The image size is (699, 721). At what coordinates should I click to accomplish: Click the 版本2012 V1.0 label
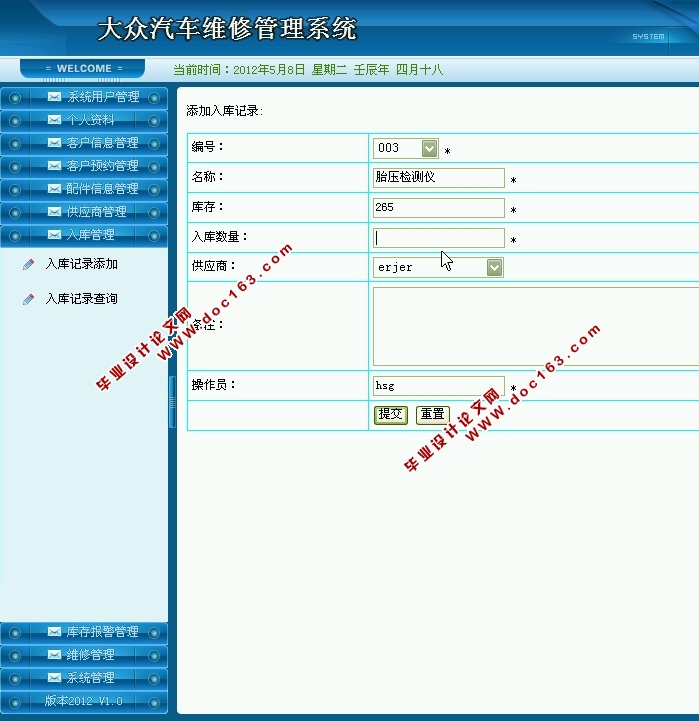pos(83,701)
